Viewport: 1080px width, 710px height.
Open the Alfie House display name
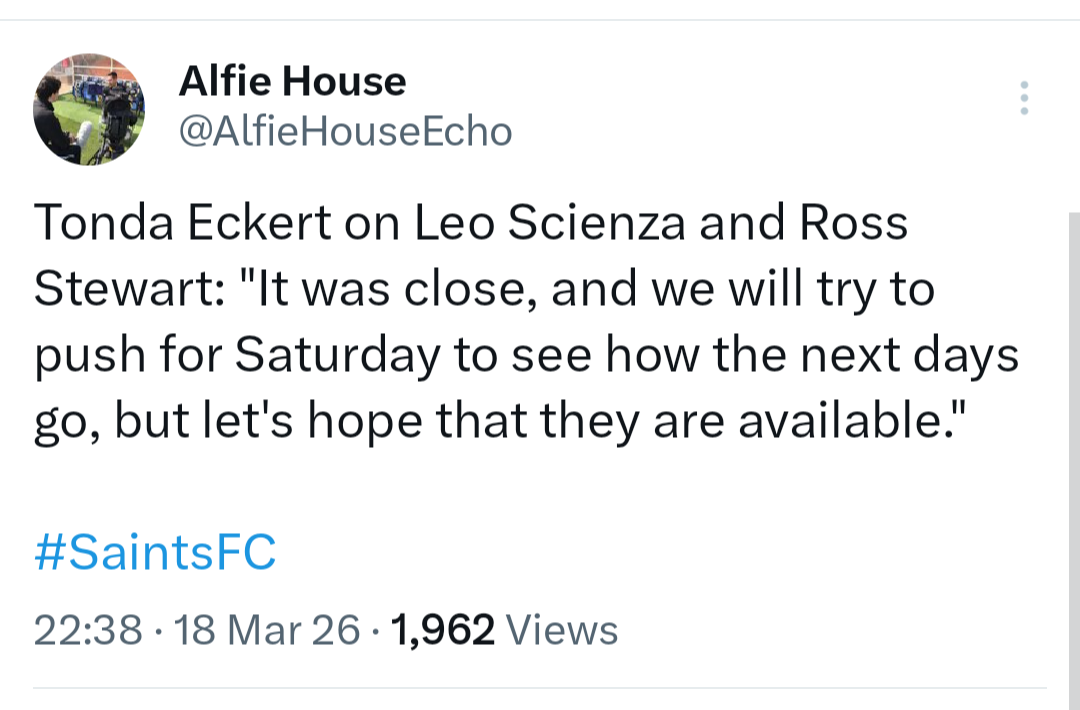[292, 81]
